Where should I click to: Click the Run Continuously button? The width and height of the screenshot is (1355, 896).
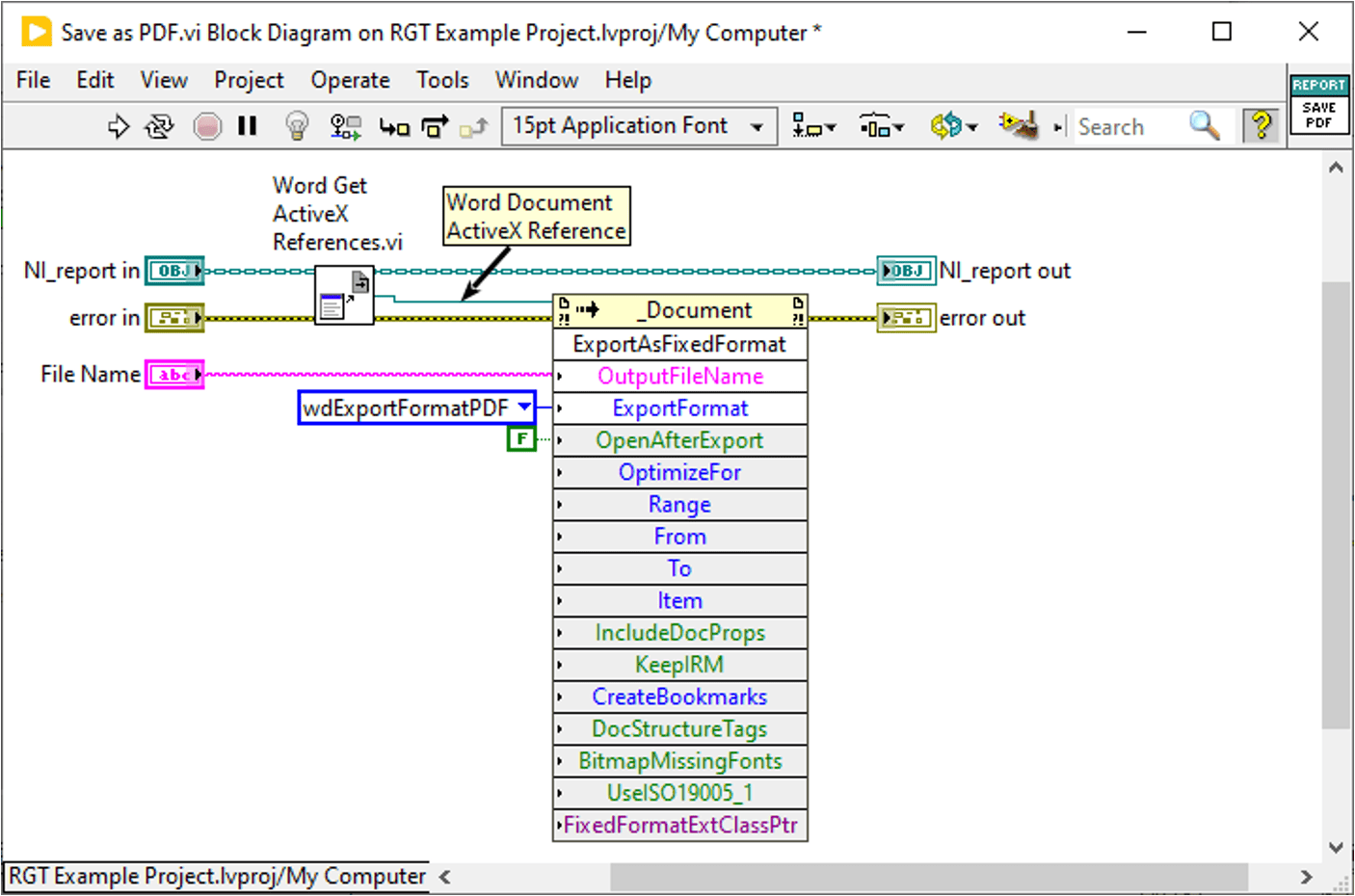point(159,126)
